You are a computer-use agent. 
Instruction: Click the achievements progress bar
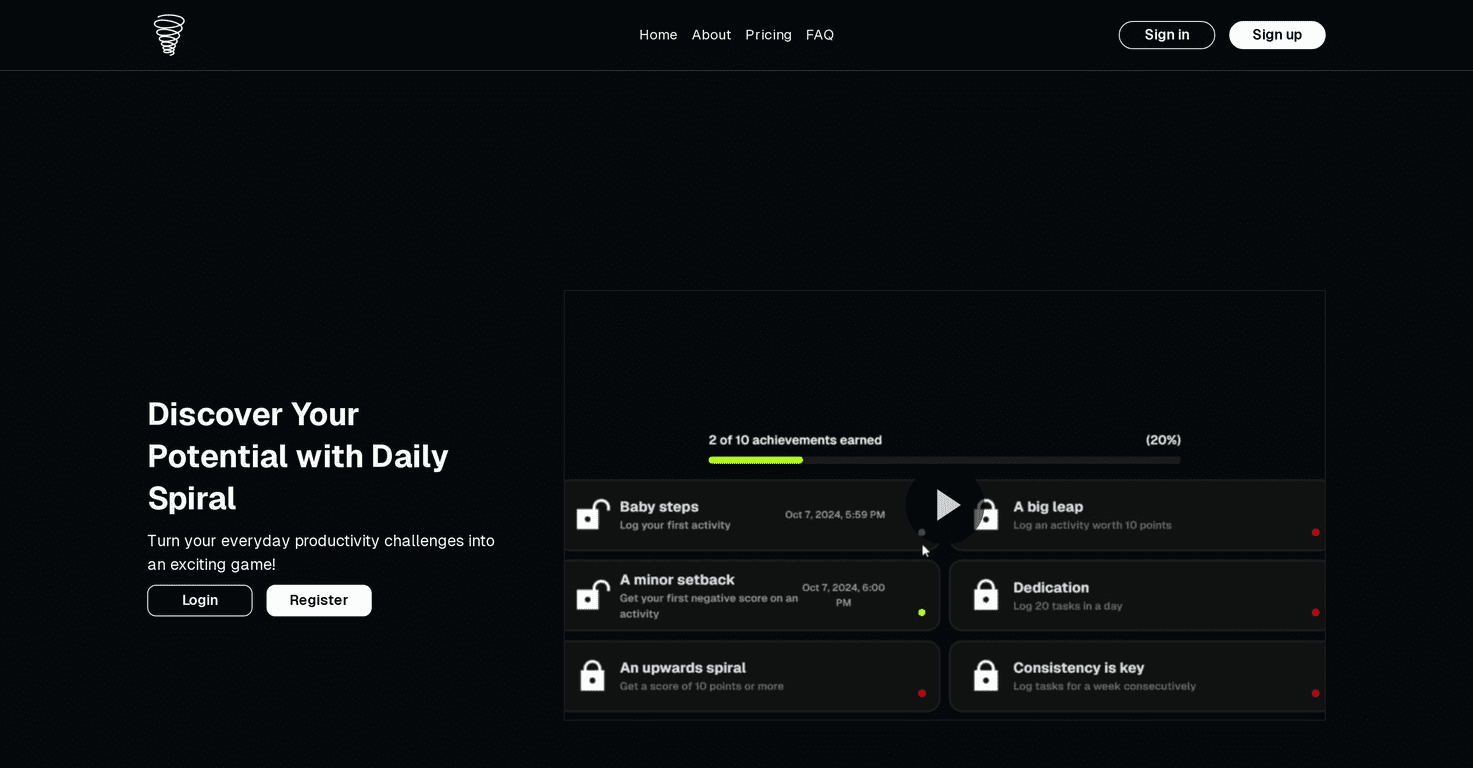[x=944, y=460]
